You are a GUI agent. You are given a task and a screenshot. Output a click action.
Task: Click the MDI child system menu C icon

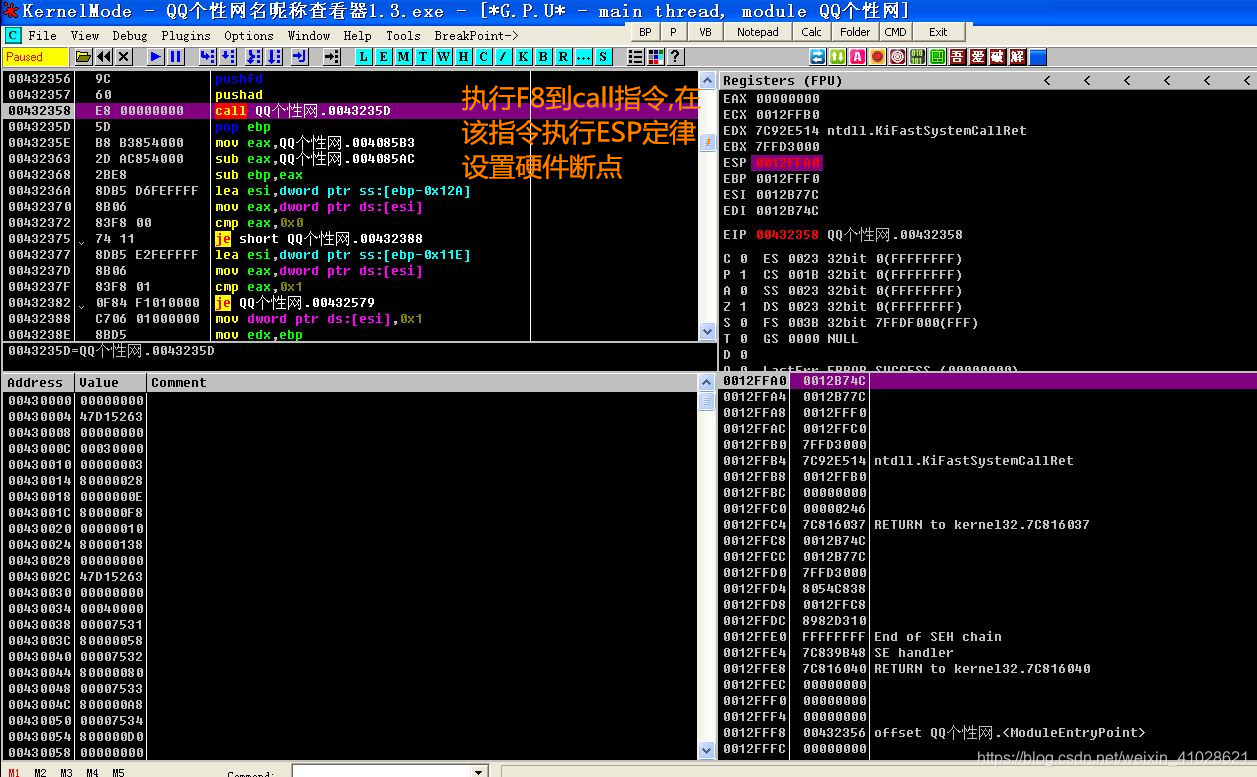12,35
